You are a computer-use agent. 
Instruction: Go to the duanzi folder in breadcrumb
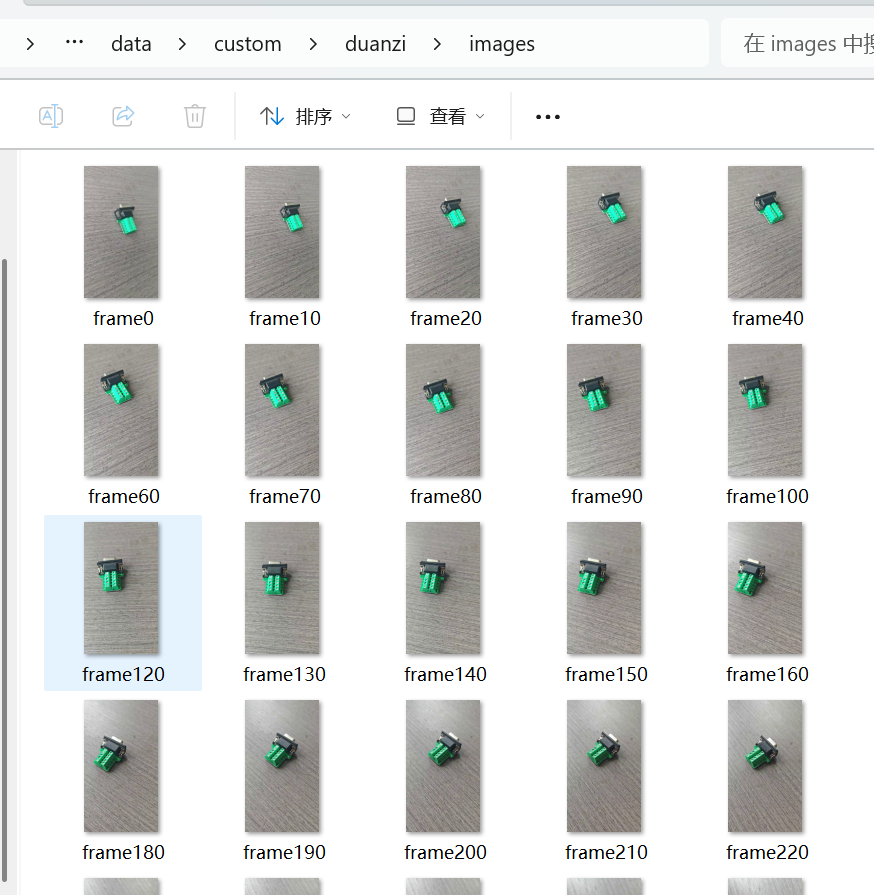[376, 44]
